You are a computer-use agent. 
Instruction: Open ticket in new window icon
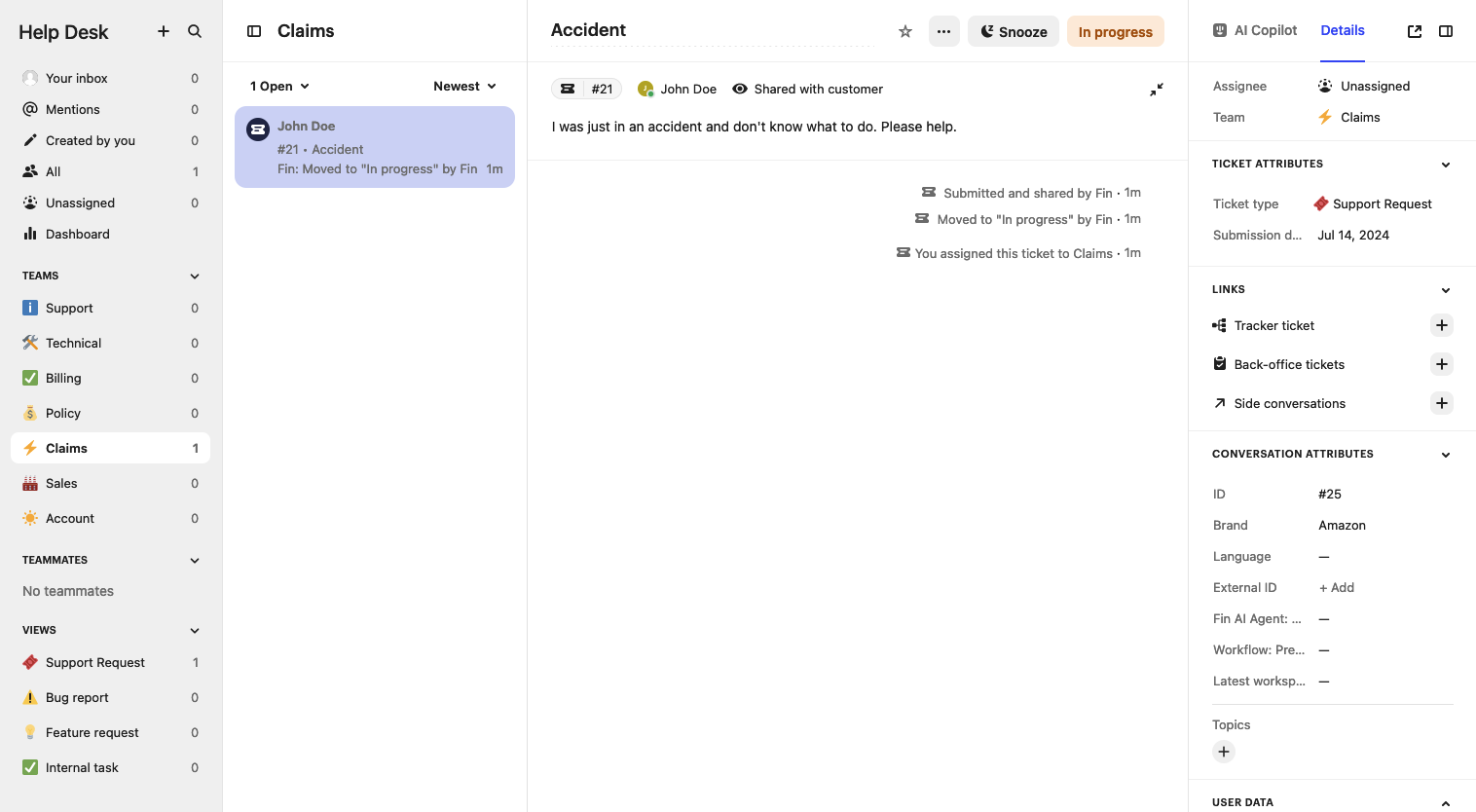click(1415, 31)
